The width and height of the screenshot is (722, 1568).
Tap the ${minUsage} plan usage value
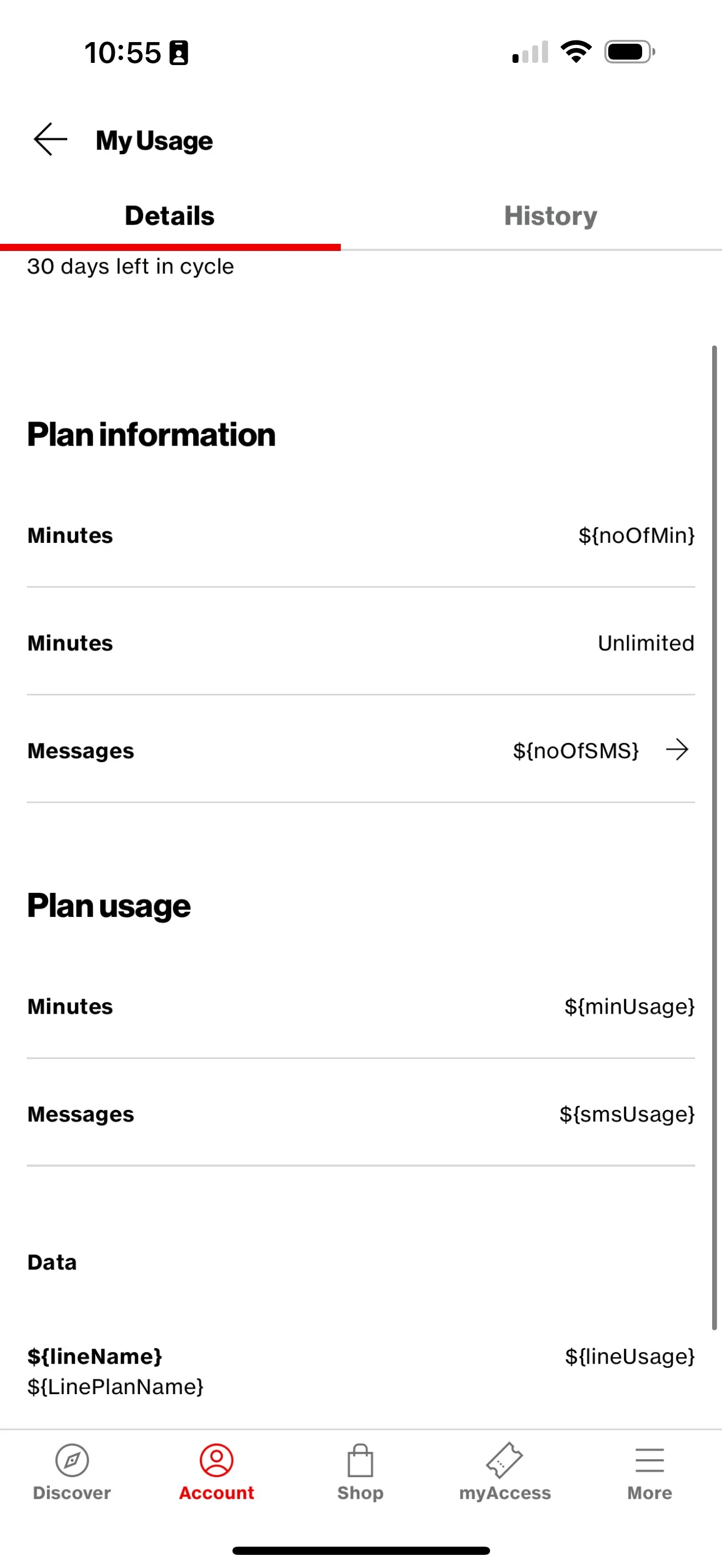[629, 1006]
